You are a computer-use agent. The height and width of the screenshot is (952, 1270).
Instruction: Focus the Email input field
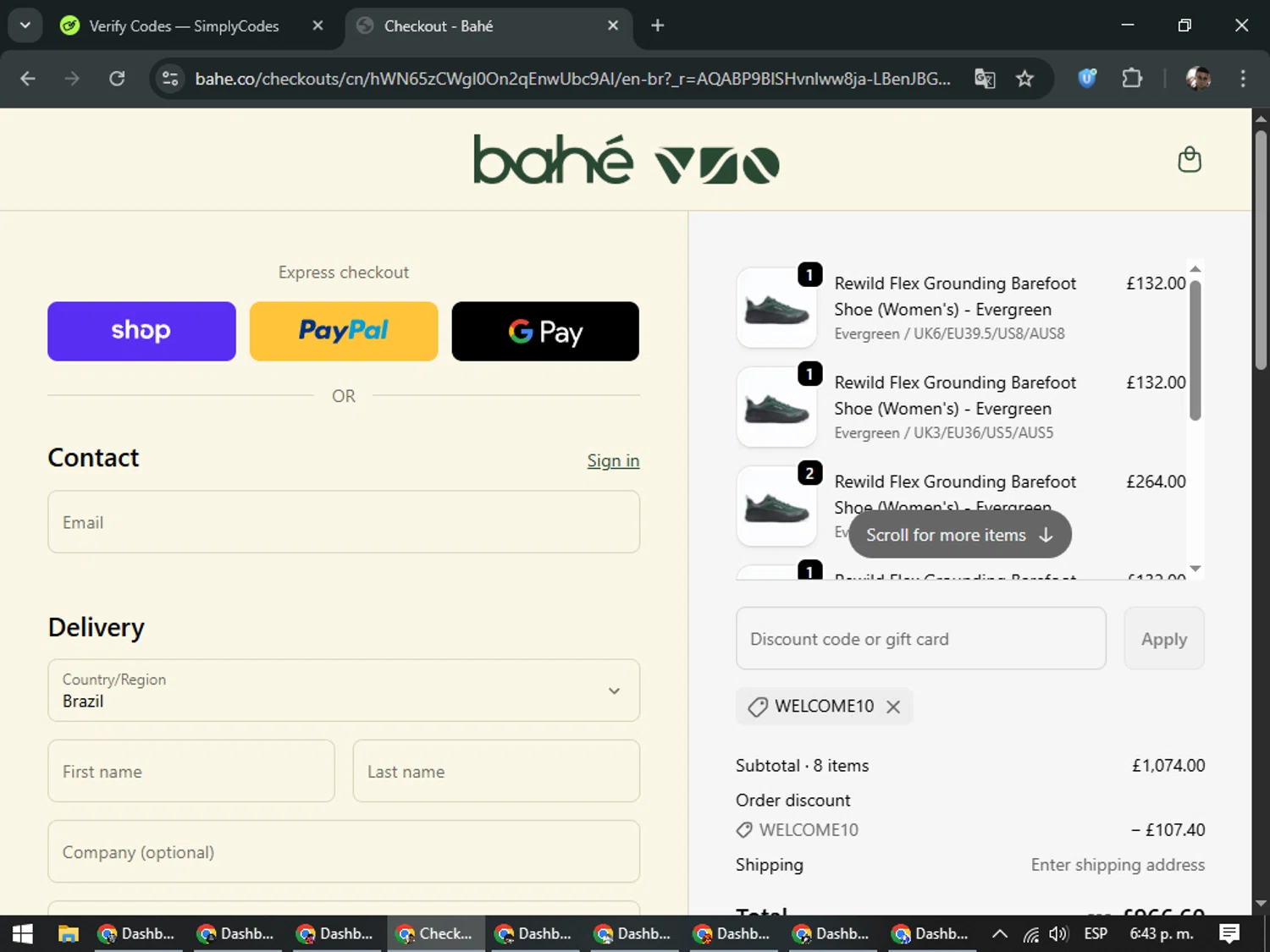344,522
